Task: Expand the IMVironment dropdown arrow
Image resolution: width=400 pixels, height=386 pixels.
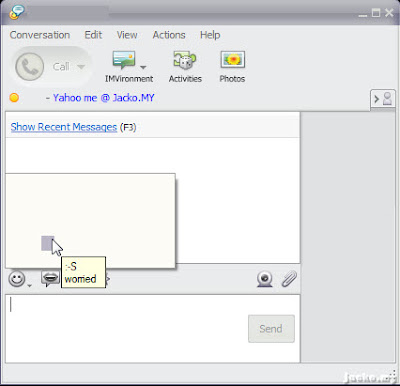Action: point(143,67)
